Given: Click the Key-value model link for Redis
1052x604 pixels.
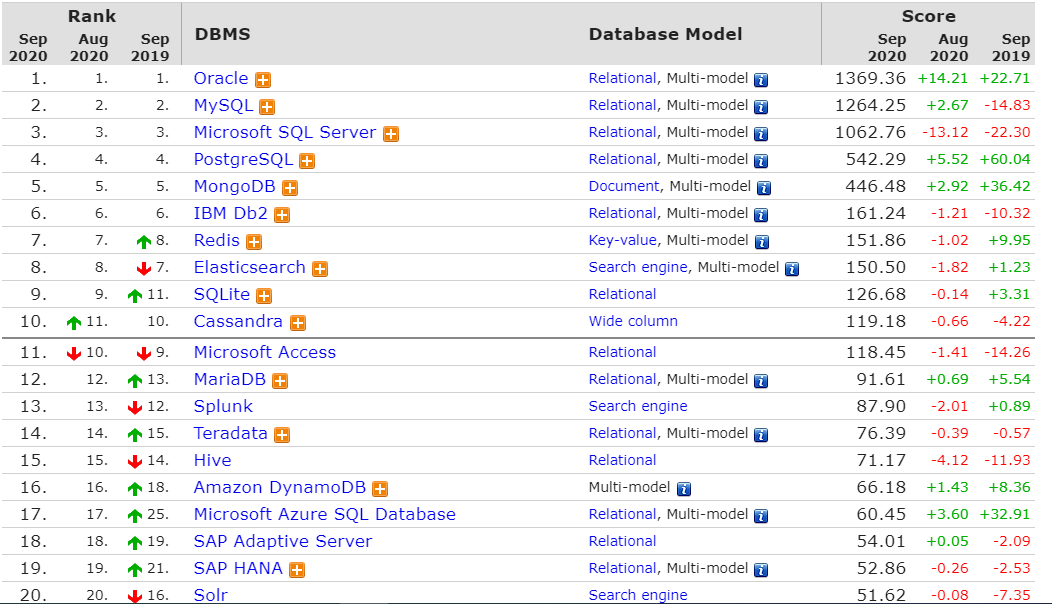Looking at the screenshot, I should [622, 240].
